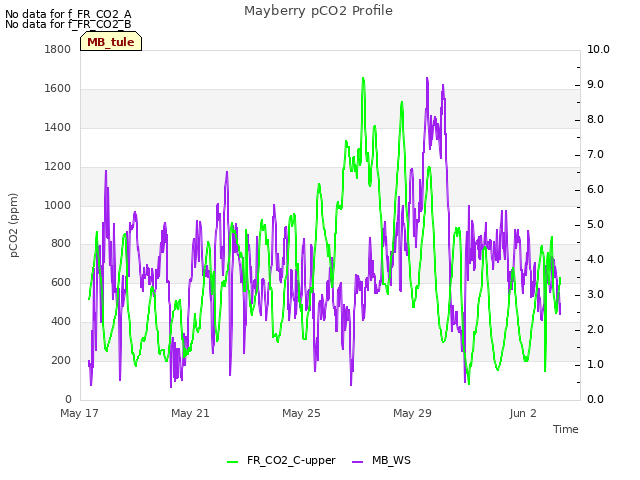Screen dimensions: 640x480
Task: Click the 1800 left-axis value
Action: 58,49
